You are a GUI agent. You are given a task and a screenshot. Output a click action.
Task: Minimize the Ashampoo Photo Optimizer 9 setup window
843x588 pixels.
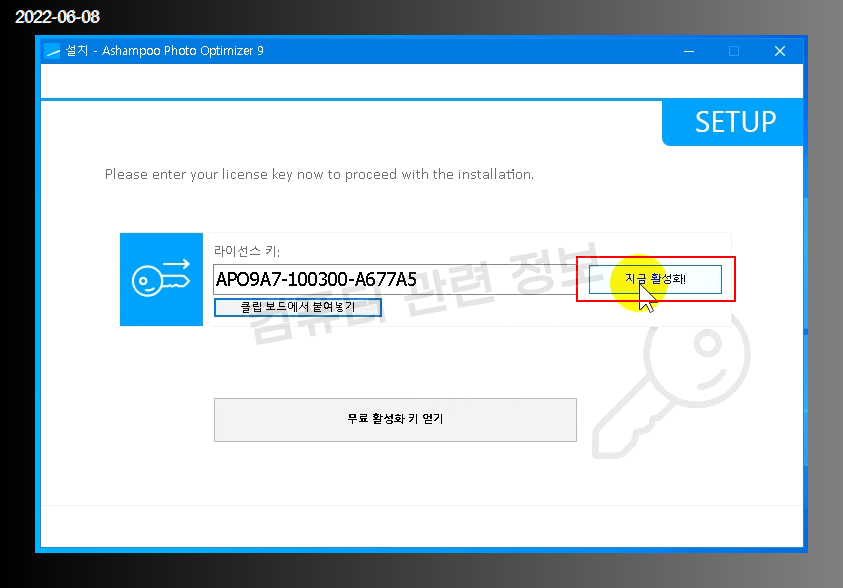click(x=689, y=51)
